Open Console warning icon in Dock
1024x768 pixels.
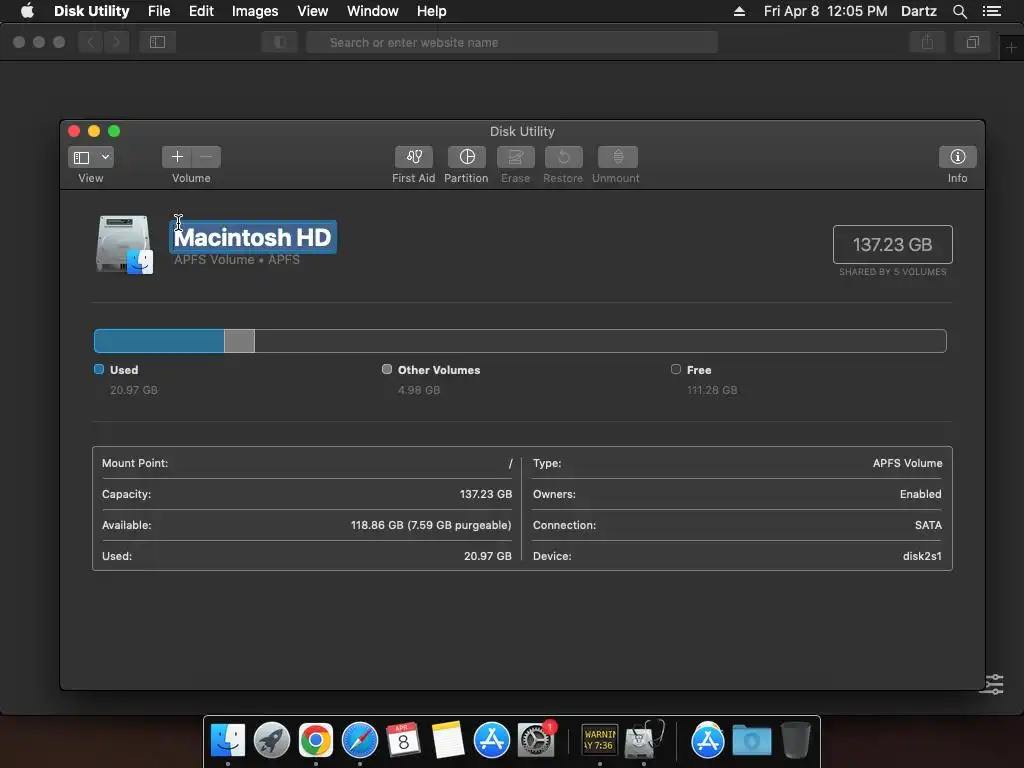click(600, 741)
